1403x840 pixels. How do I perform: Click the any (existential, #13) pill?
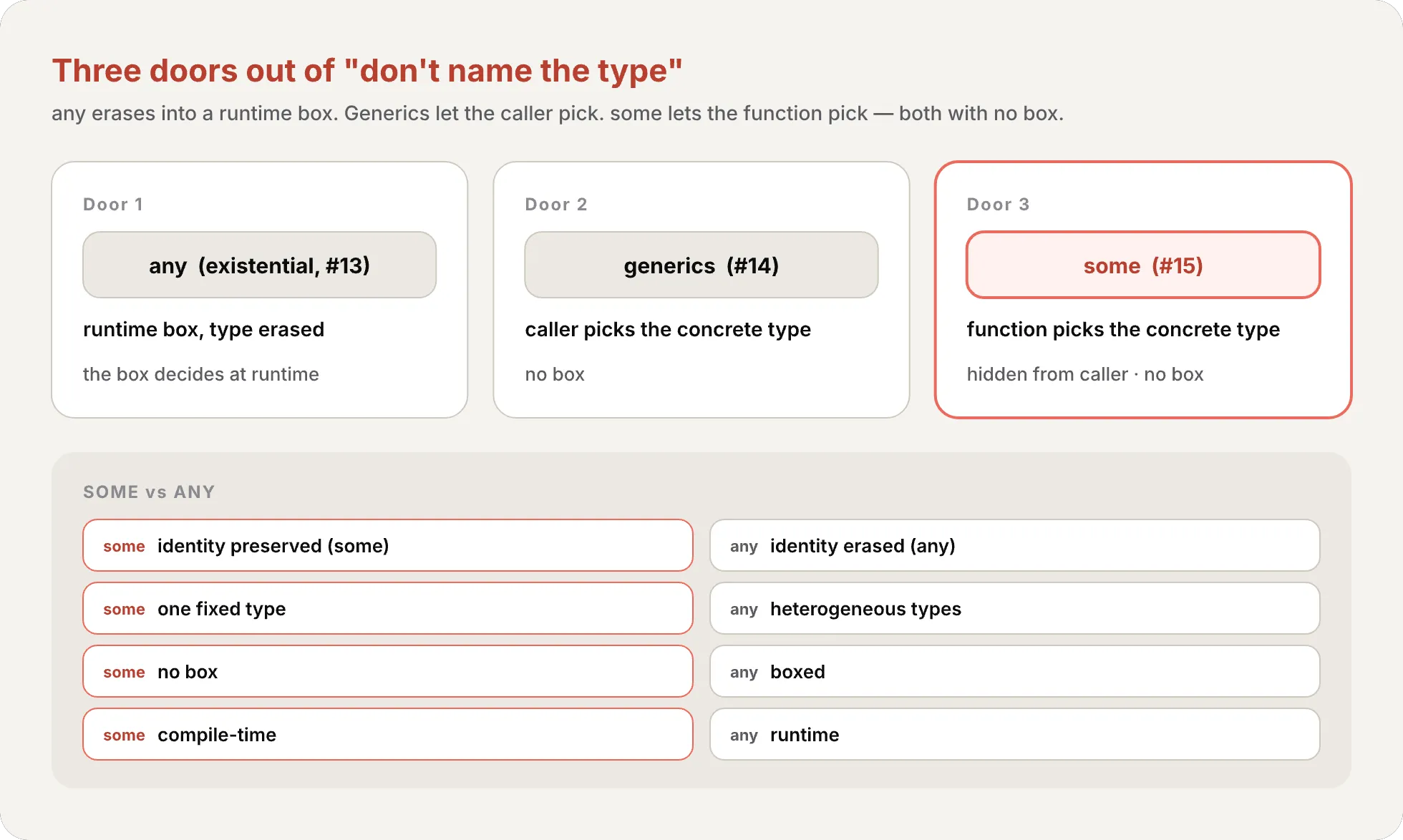coord(259,265)
